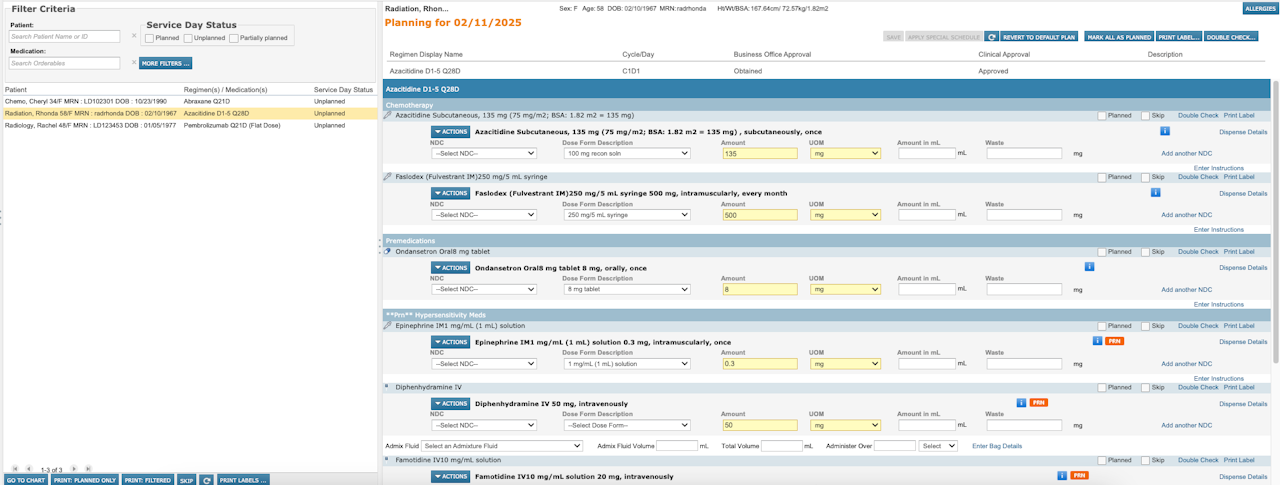Click the pencil icon beside Epinephrine IM header
Screen dimensions: 1280x485
[388, 325]
